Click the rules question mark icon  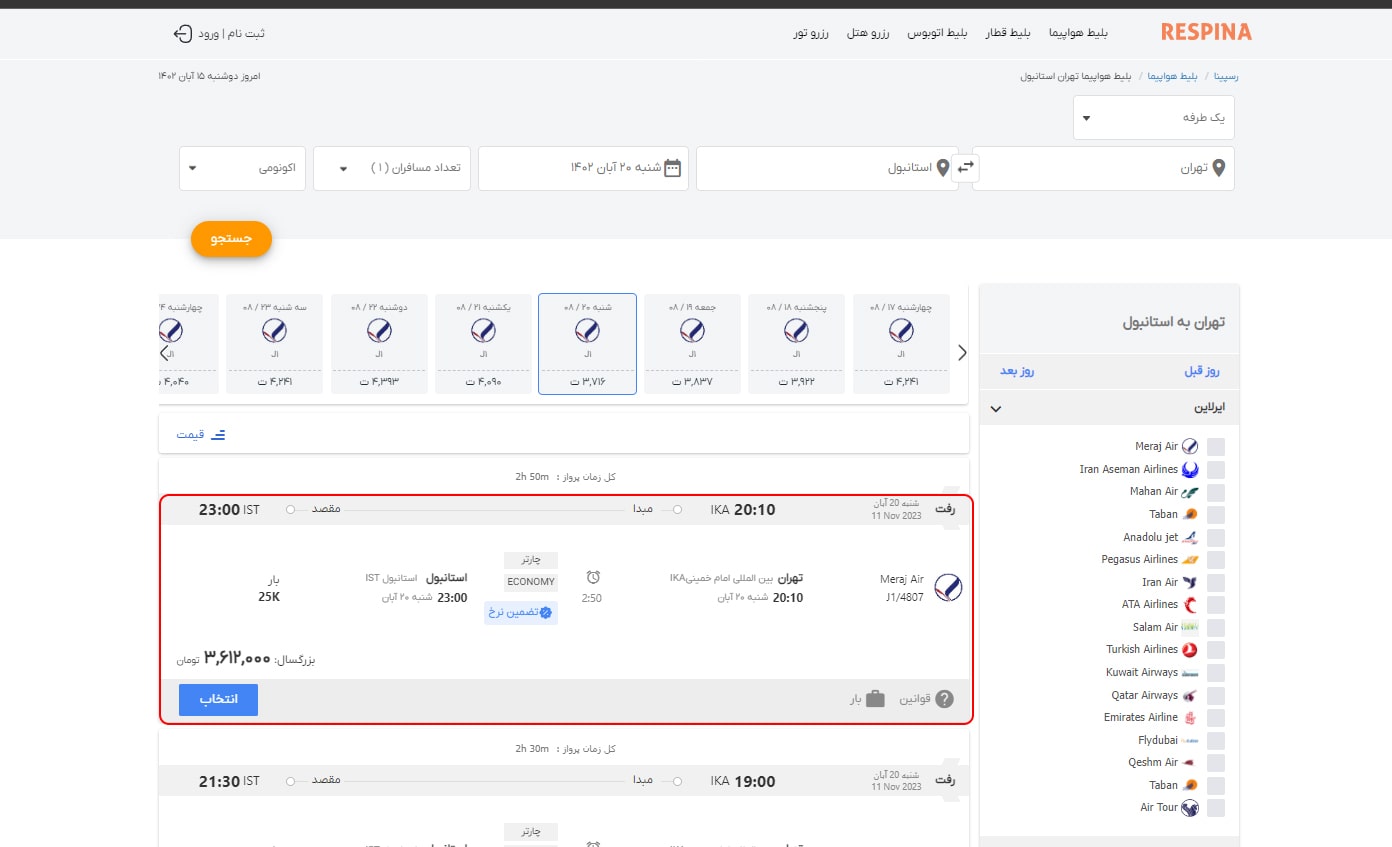(944, 699)
